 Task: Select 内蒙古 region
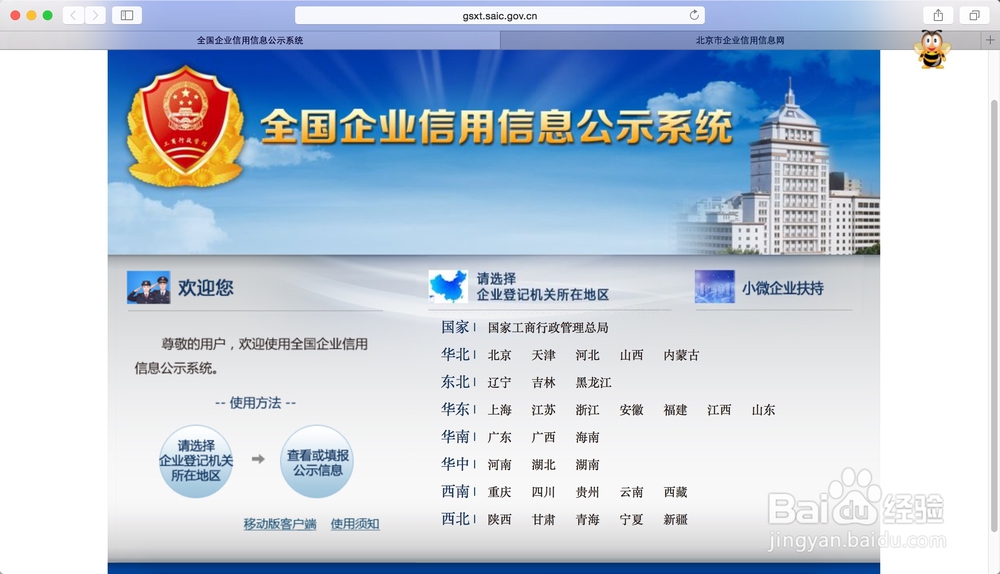tap(681, 355)
